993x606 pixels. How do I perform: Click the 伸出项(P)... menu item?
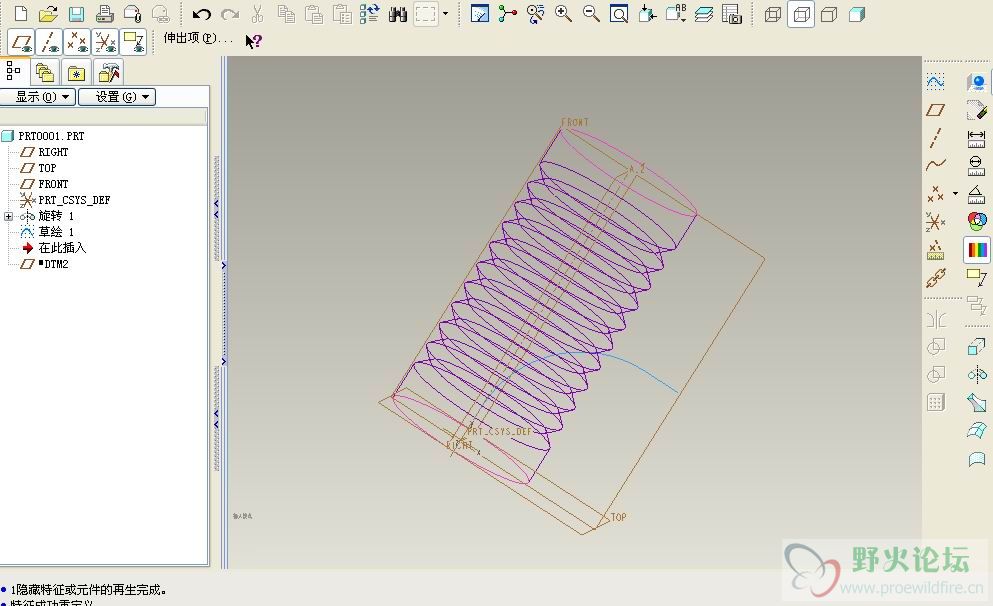click(x=198, y=39)
